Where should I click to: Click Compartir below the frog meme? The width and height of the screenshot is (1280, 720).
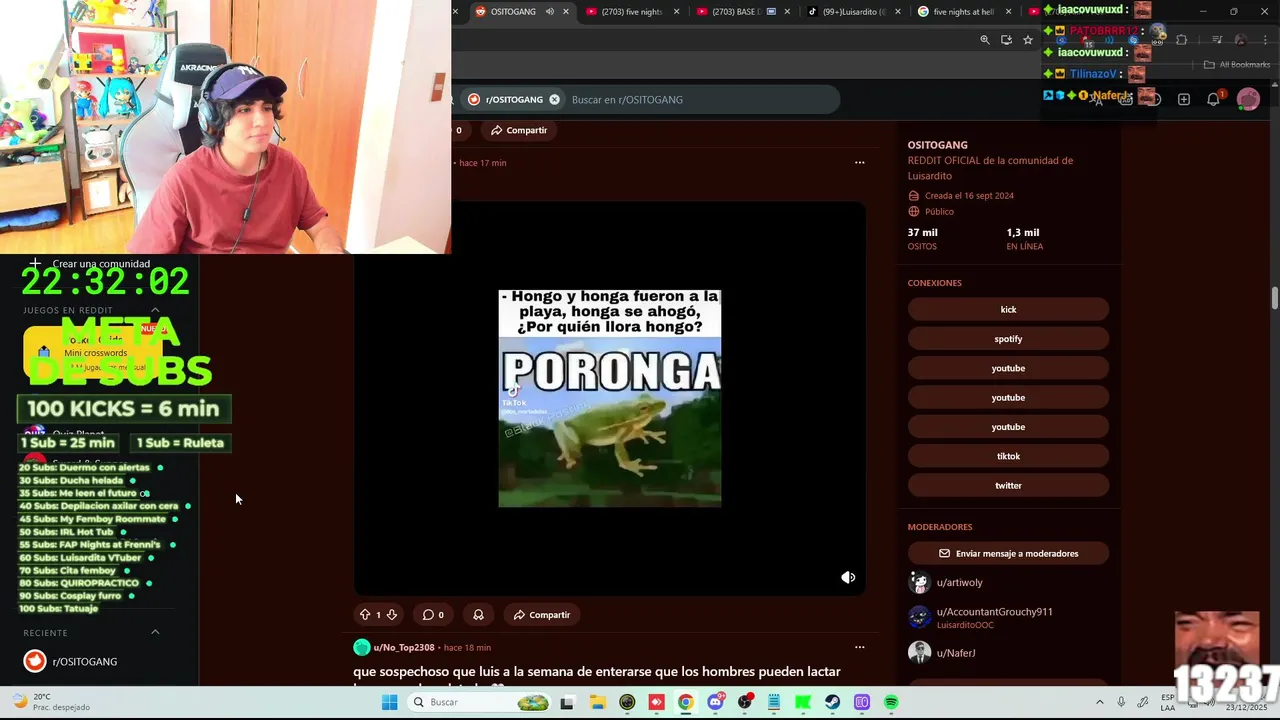tap(541, 615)
